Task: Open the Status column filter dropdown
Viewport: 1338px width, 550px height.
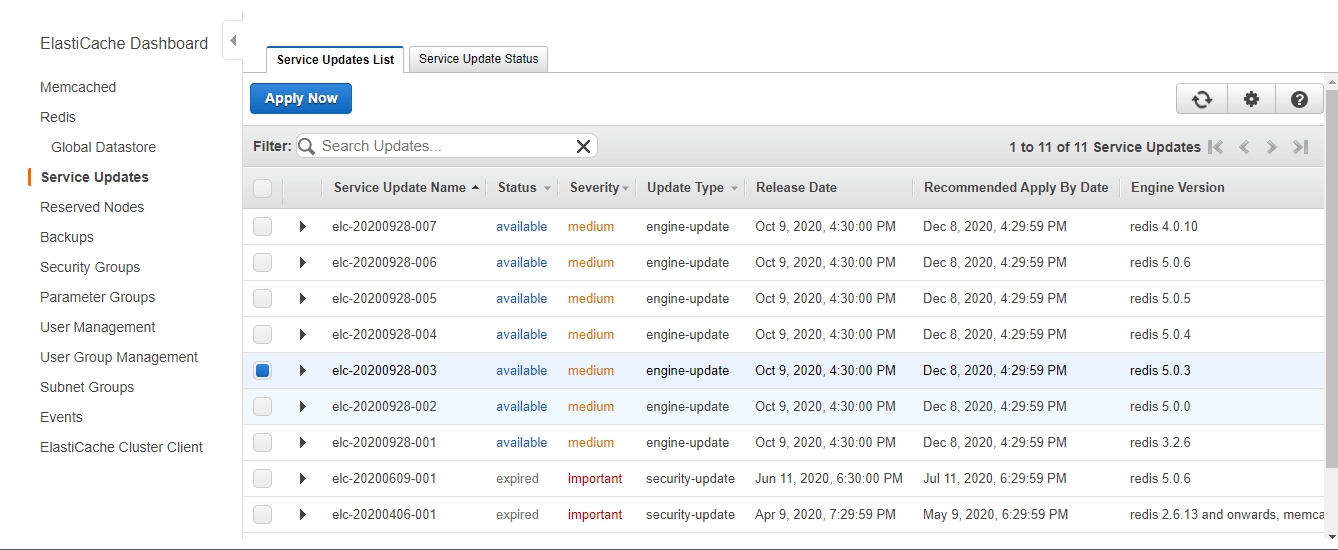Action: pos(548,188)
